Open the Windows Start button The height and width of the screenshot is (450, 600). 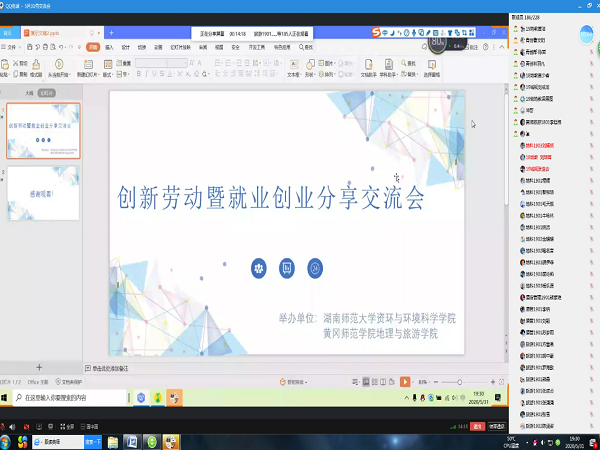4,398
